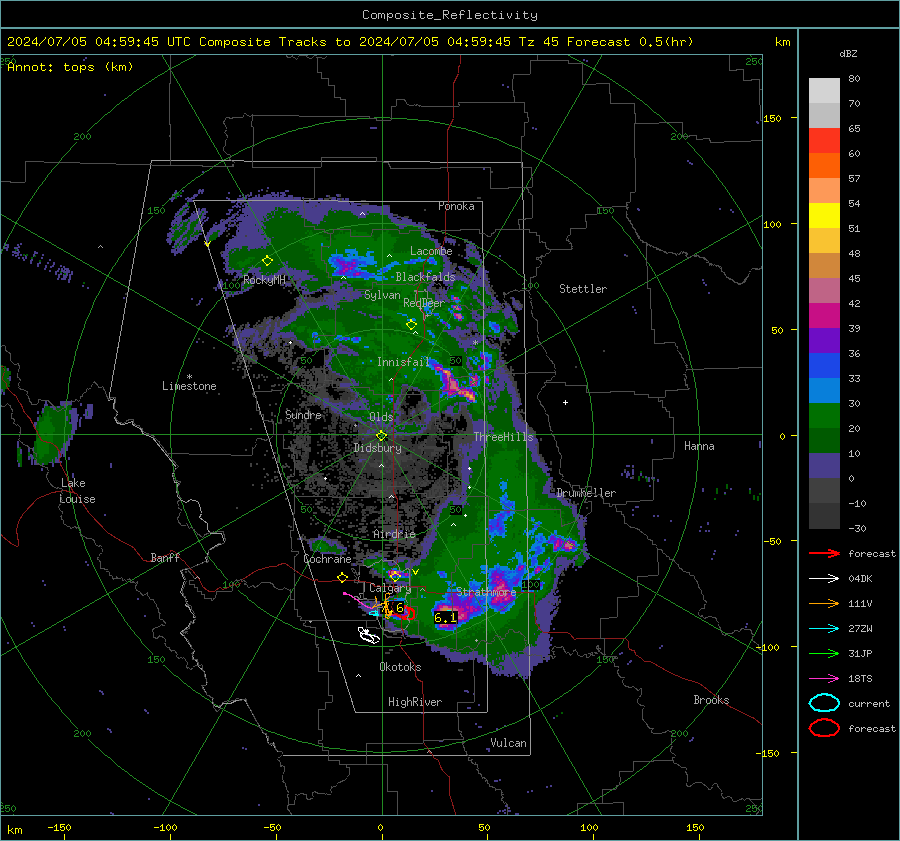
Task: Click the white 04DK track arrow
Action: click(824, 579)
